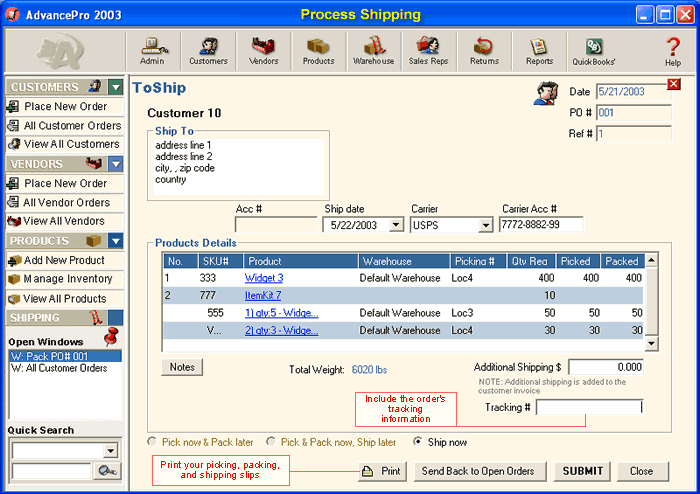Image resolution: width=700 pixels, height=494 pixels.
Task: Open the Products toolbar icon
Action: (318, 51)
